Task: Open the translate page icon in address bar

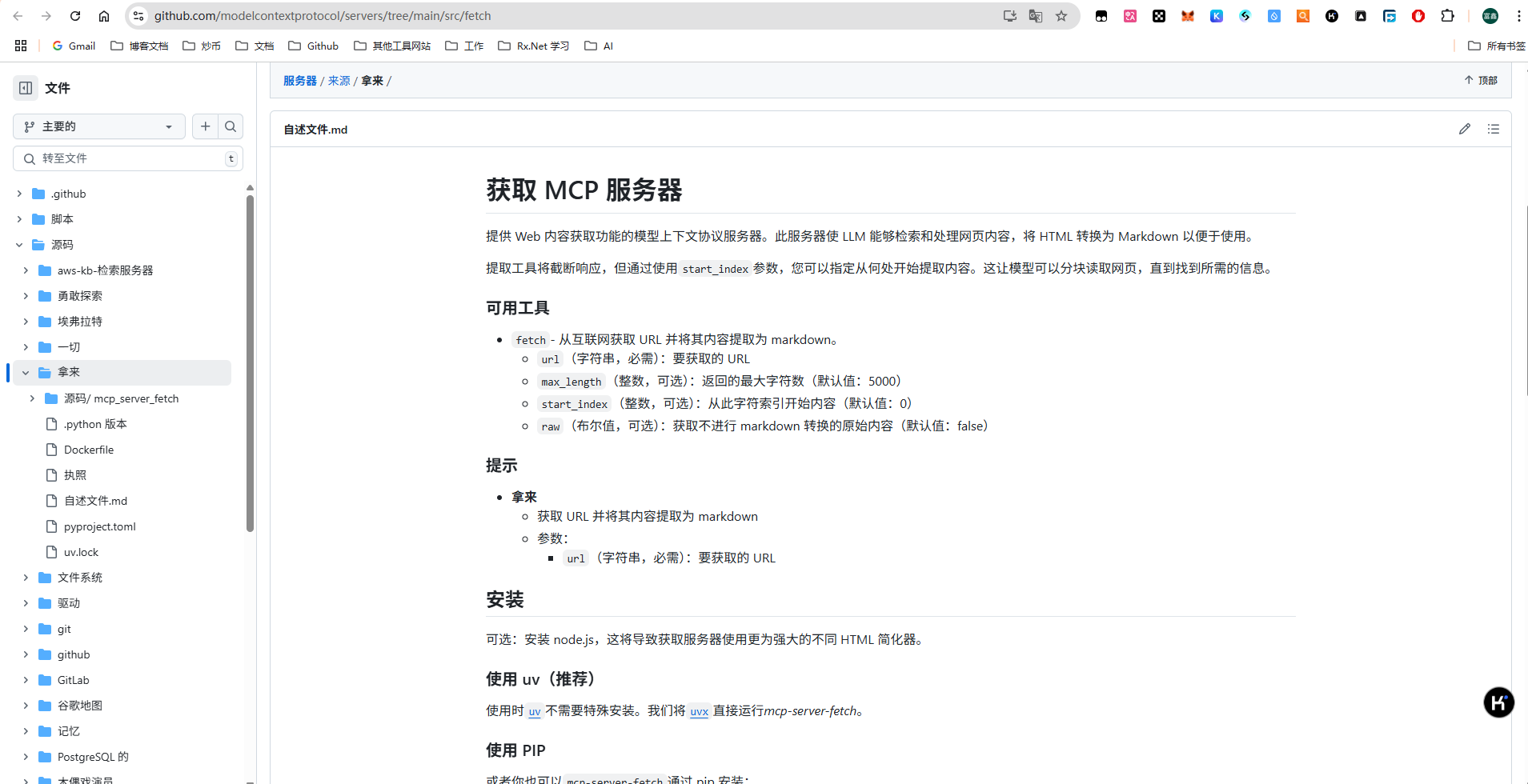Action: (x=1036, y=16)
